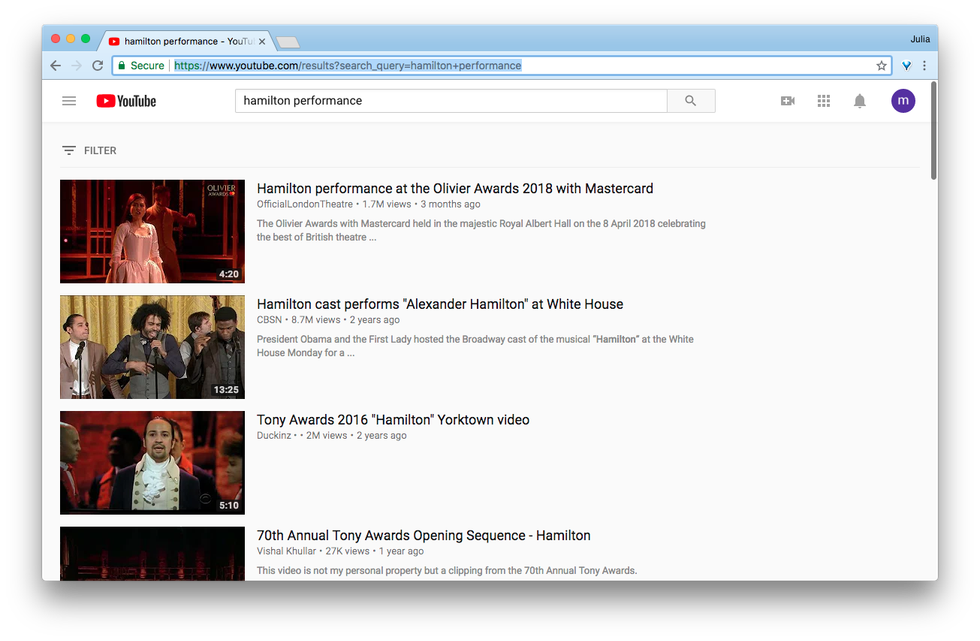Image resolution: width=980 pixels, height=641 pixels.
Task: Visit the CBSN channel link
Action: (269, 320)
